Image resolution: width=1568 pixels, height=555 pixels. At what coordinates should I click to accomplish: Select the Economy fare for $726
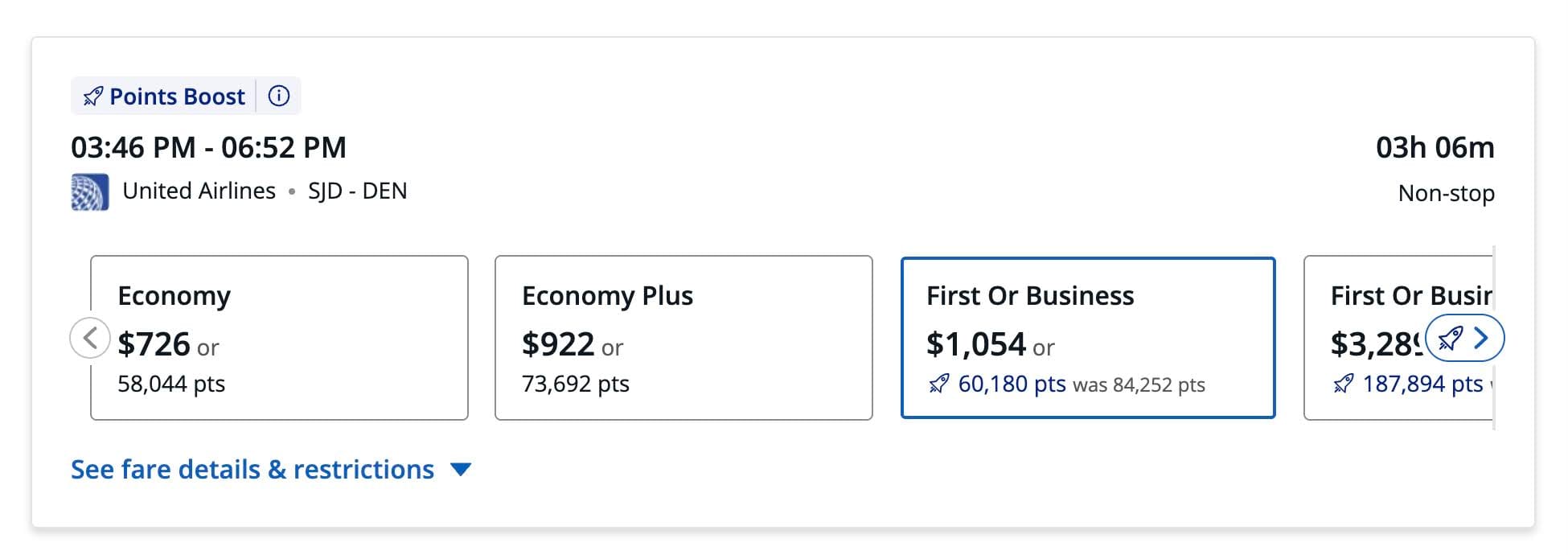click(x=279, y=337)
